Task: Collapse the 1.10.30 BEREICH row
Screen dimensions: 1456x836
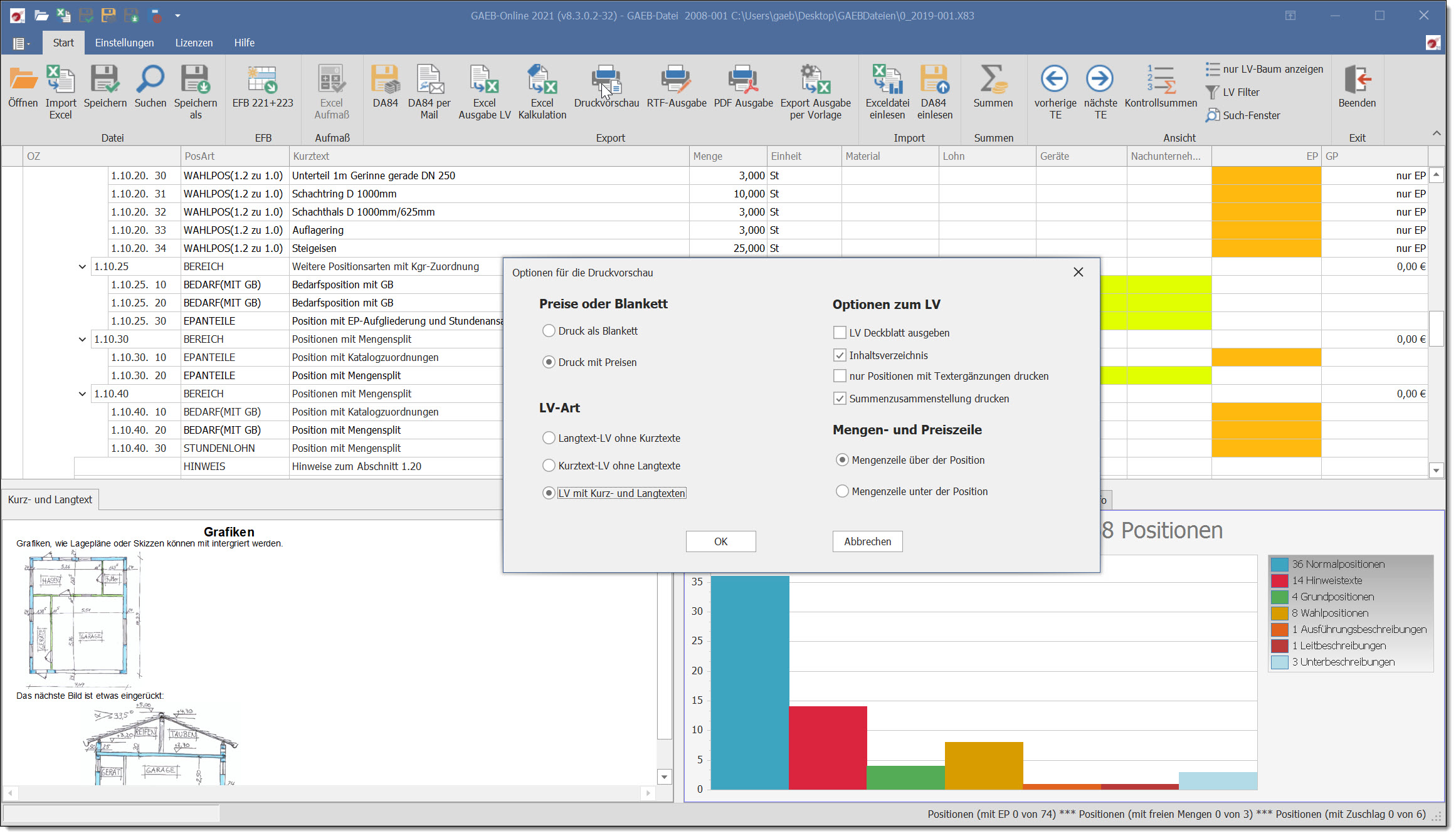Action: [x=82, y=339]
